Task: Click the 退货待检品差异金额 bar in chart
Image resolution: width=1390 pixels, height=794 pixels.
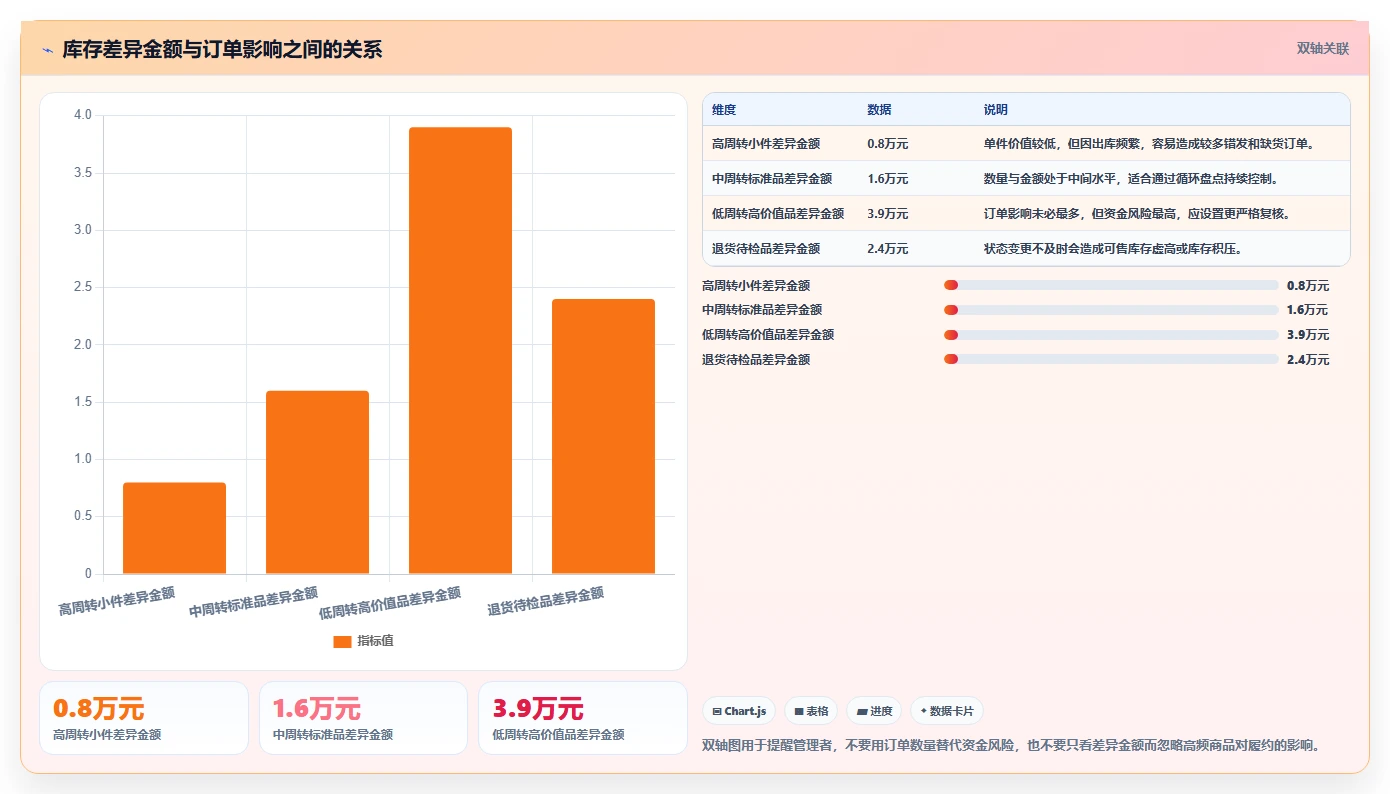Action: [x=603, y=436]
